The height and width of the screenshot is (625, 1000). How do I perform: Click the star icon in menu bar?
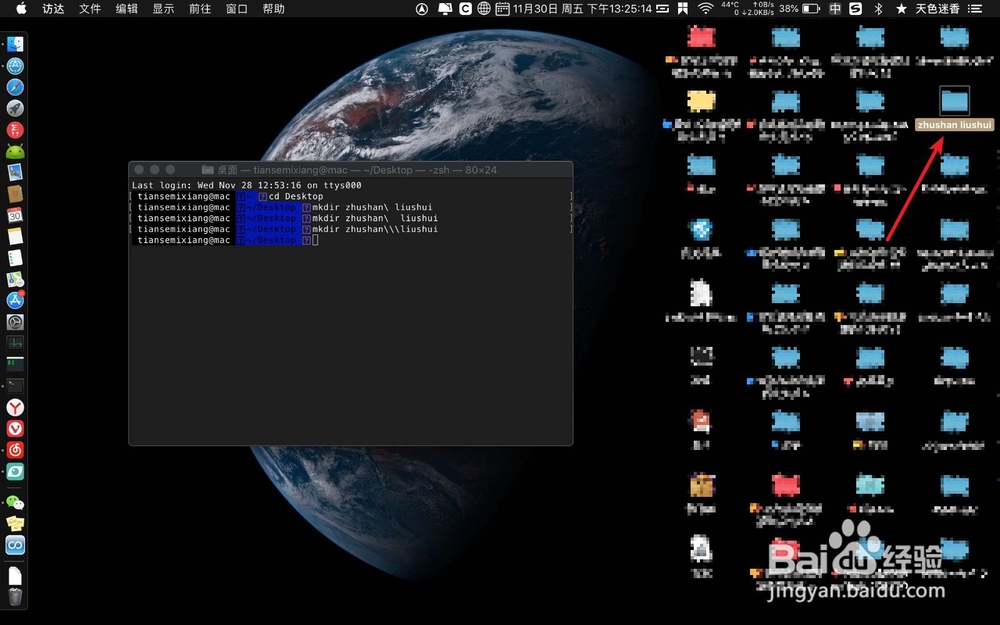click(x=901, y=8)
